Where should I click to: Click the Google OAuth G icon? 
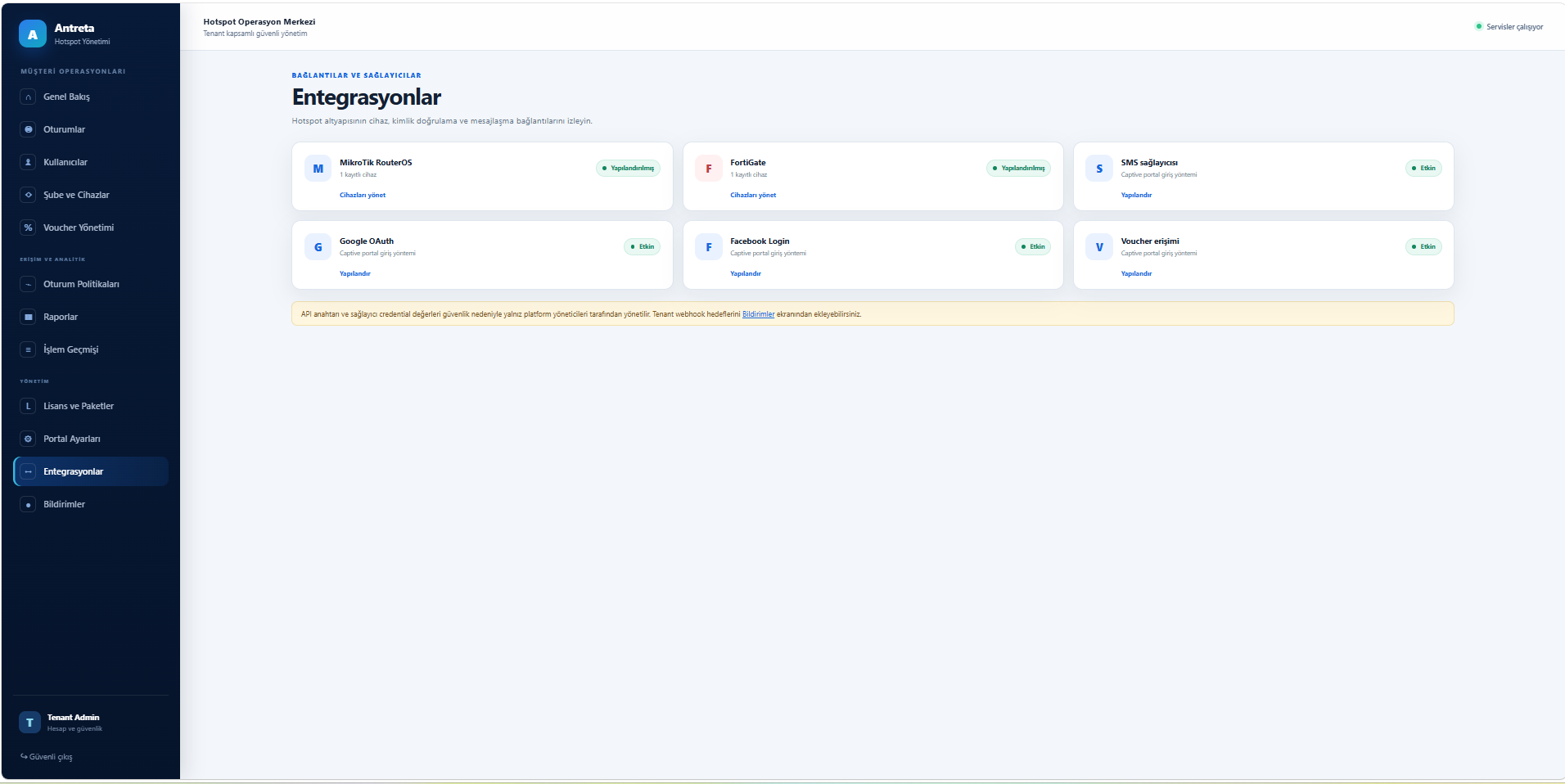[318, 247]
